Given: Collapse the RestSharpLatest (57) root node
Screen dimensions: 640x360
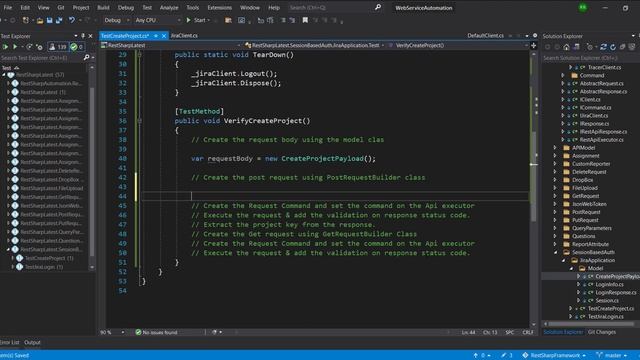Looking at the screenshot, I should pos(4,75).
